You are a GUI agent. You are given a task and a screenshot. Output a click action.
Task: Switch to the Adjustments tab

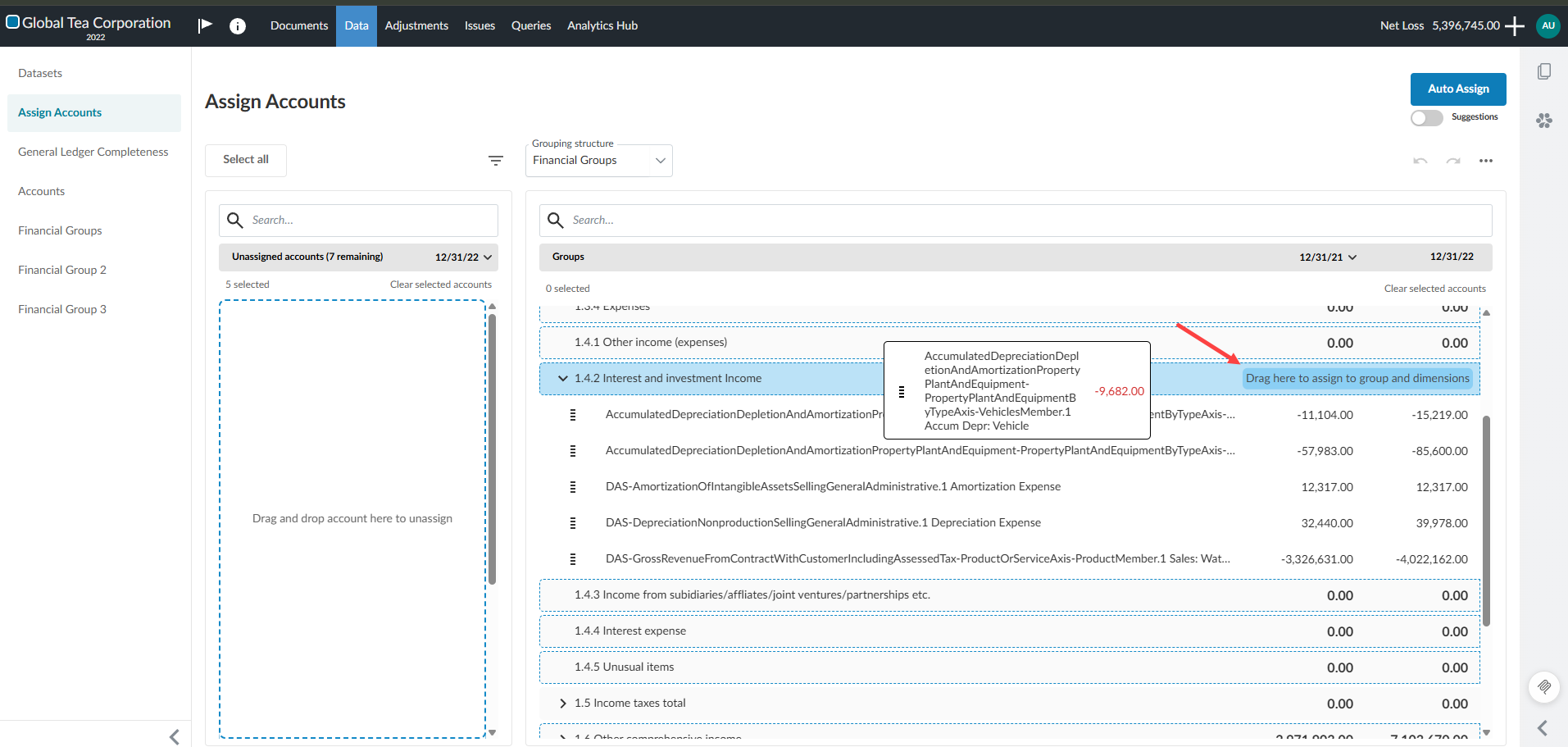click(416, 25)
